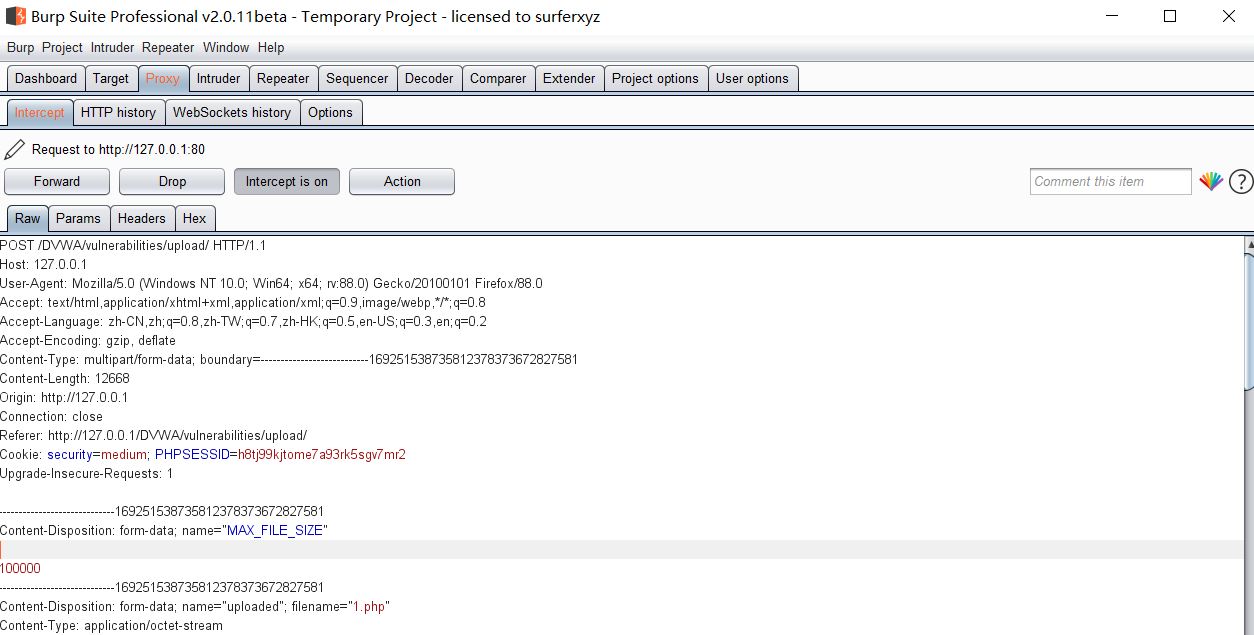Click the filename "1.php" value
Viewport: 1254px width, 635px height.
[x=369, y=607]
